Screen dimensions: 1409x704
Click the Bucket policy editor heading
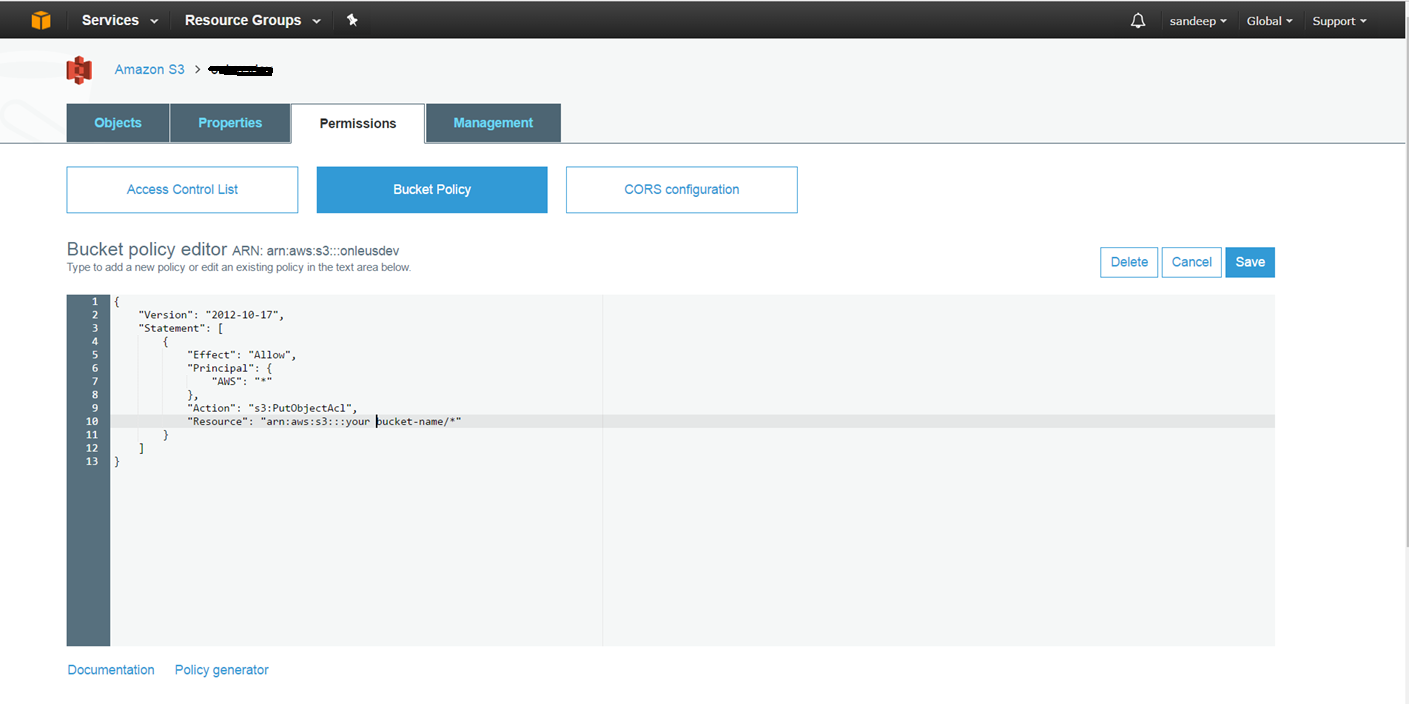pos(147,249)
